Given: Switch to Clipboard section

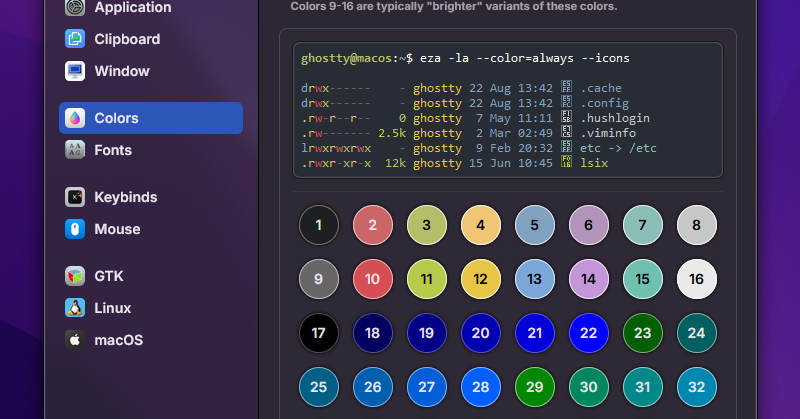Looking at the screenshot, I should tap(127, 39).
